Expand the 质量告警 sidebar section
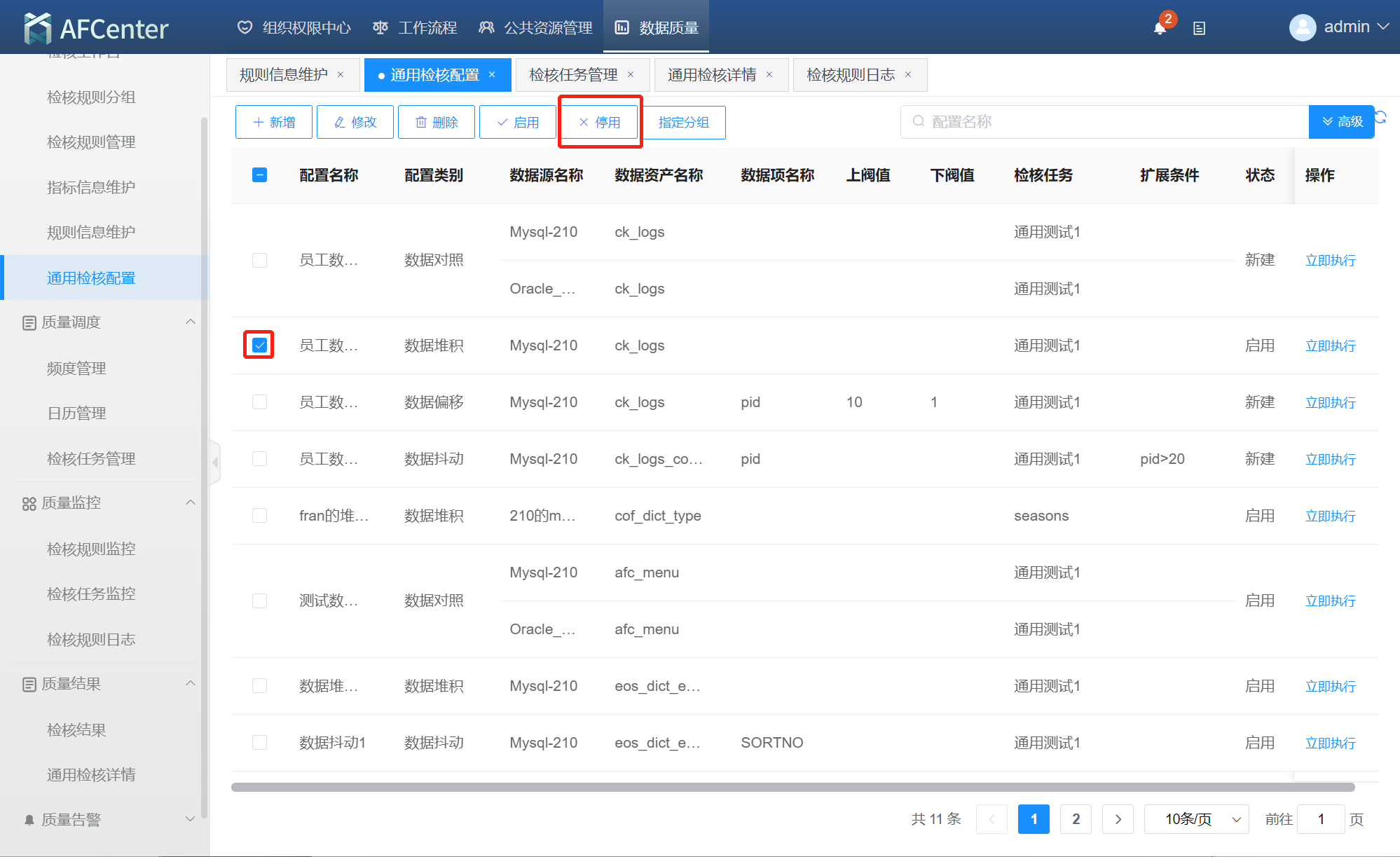1400x857 pixels. [190, 819]
